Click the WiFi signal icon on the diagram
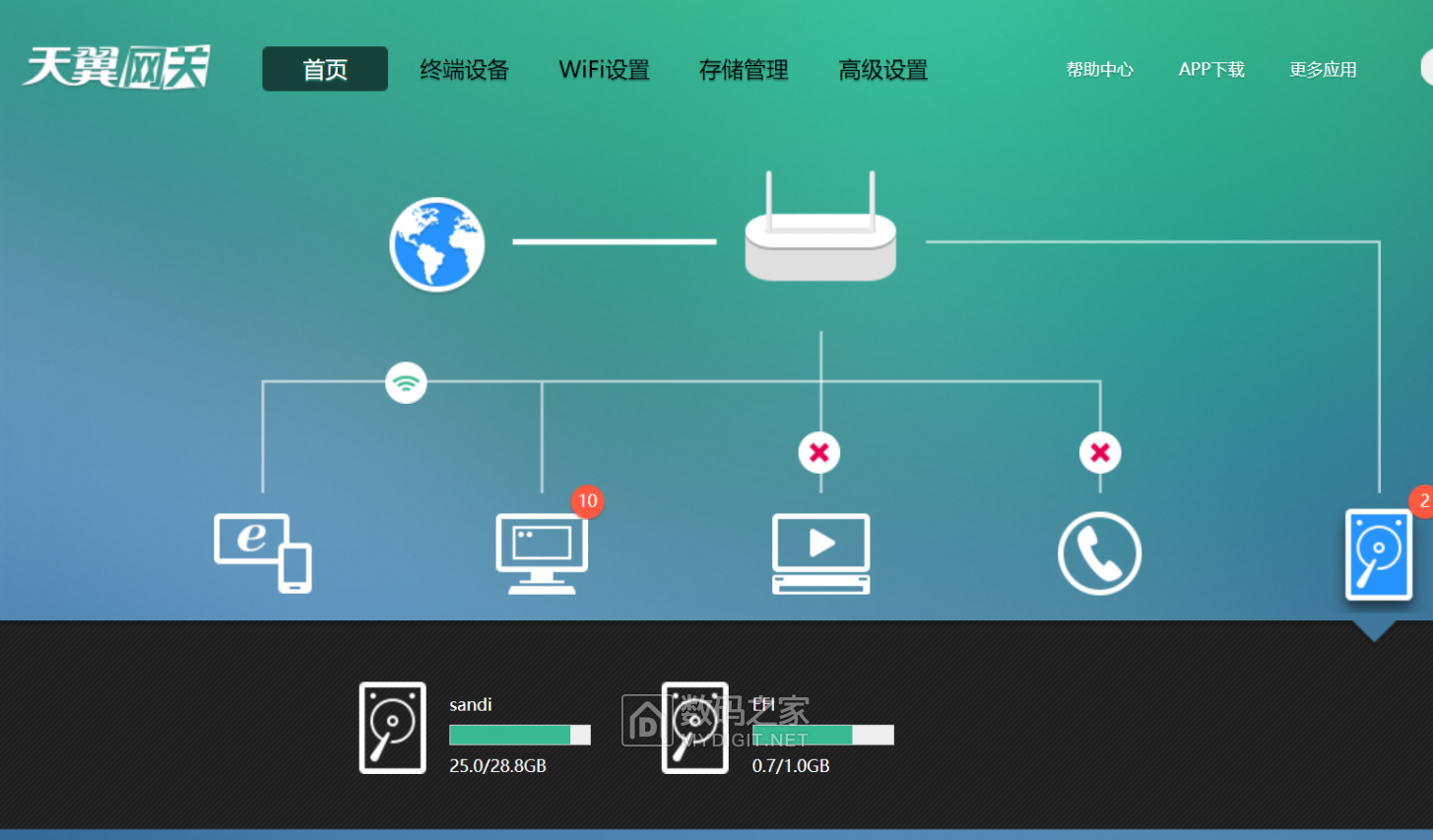Viewport: 1433px width, 840px height. [406, 383]
